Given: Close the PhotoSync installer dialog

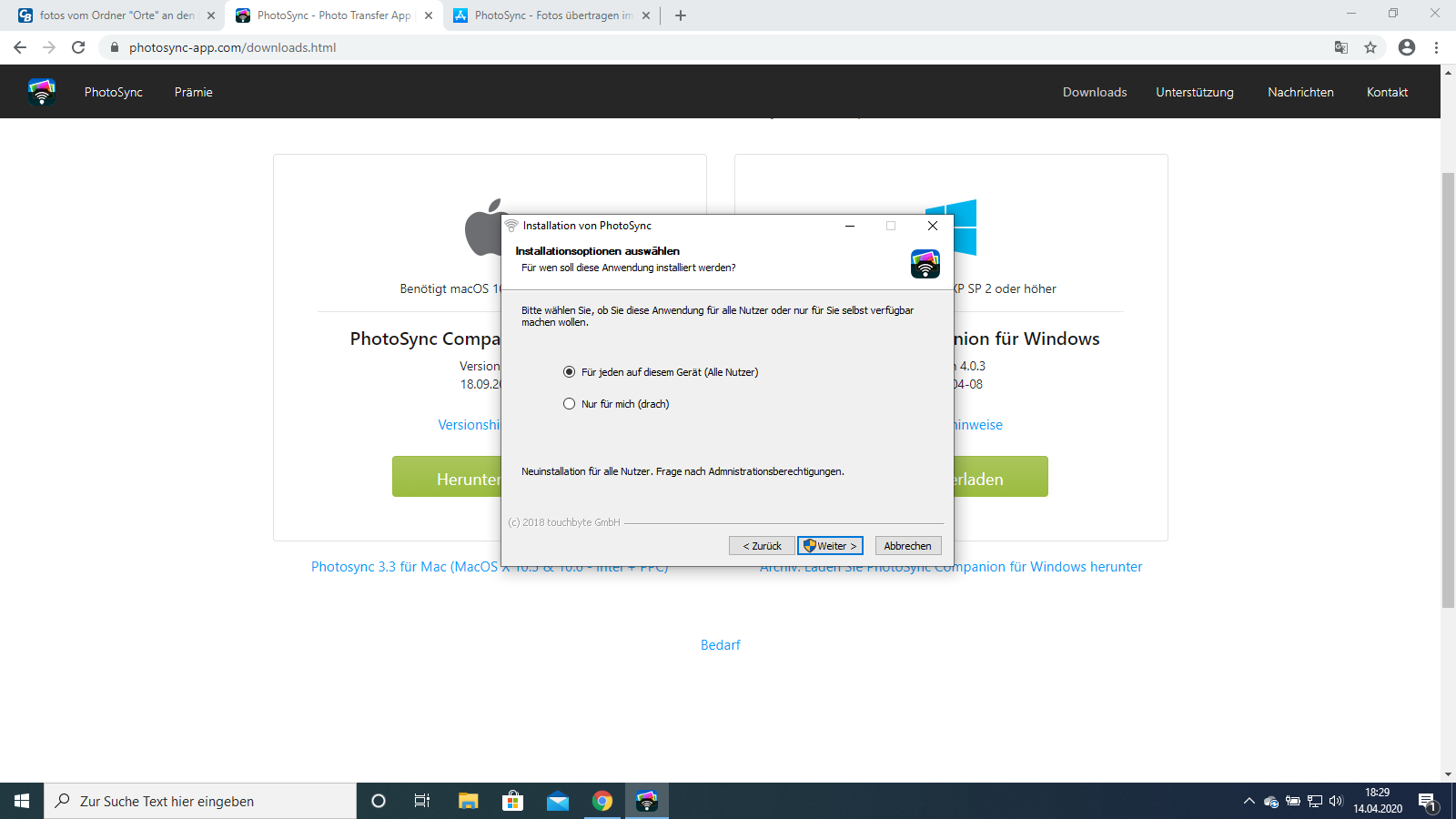Looking at the screenshot, I should tap(932, 226).
